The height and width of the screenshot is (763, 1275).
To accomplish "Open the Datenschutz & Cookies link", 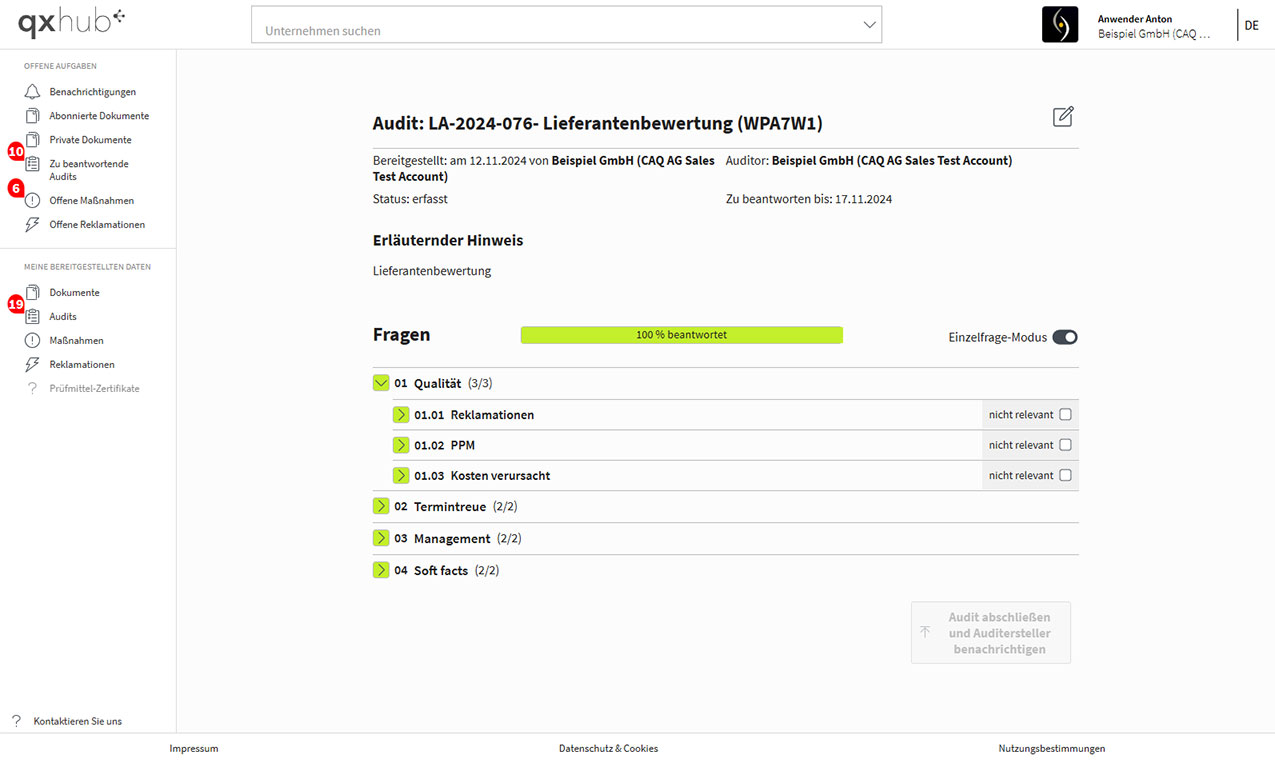I will click(x=608, y=748).
